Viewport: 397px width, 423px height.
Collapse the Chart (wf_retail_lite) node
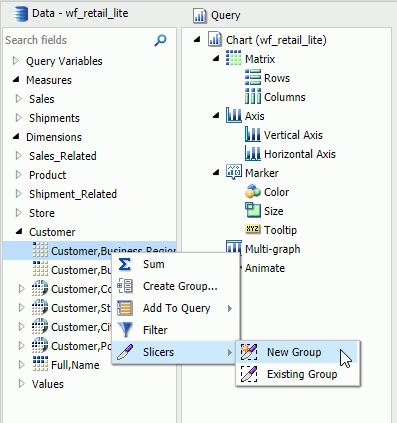pos(197,40)
